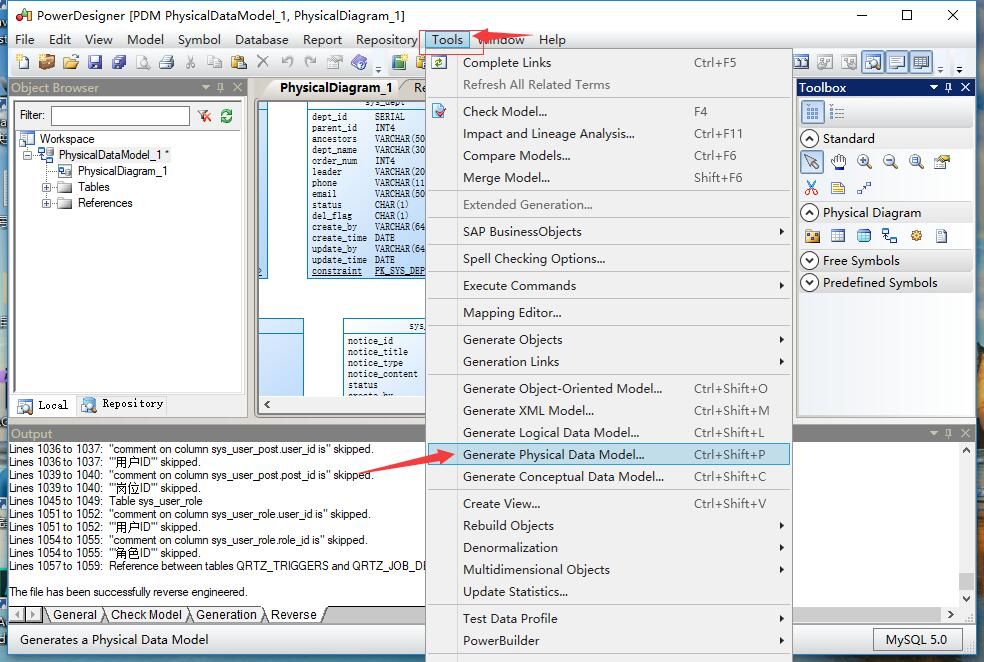Viewport: 984px width, 662px height.
Task: Click the New Model toolbar icon
Action: click(x=23, y=61)
